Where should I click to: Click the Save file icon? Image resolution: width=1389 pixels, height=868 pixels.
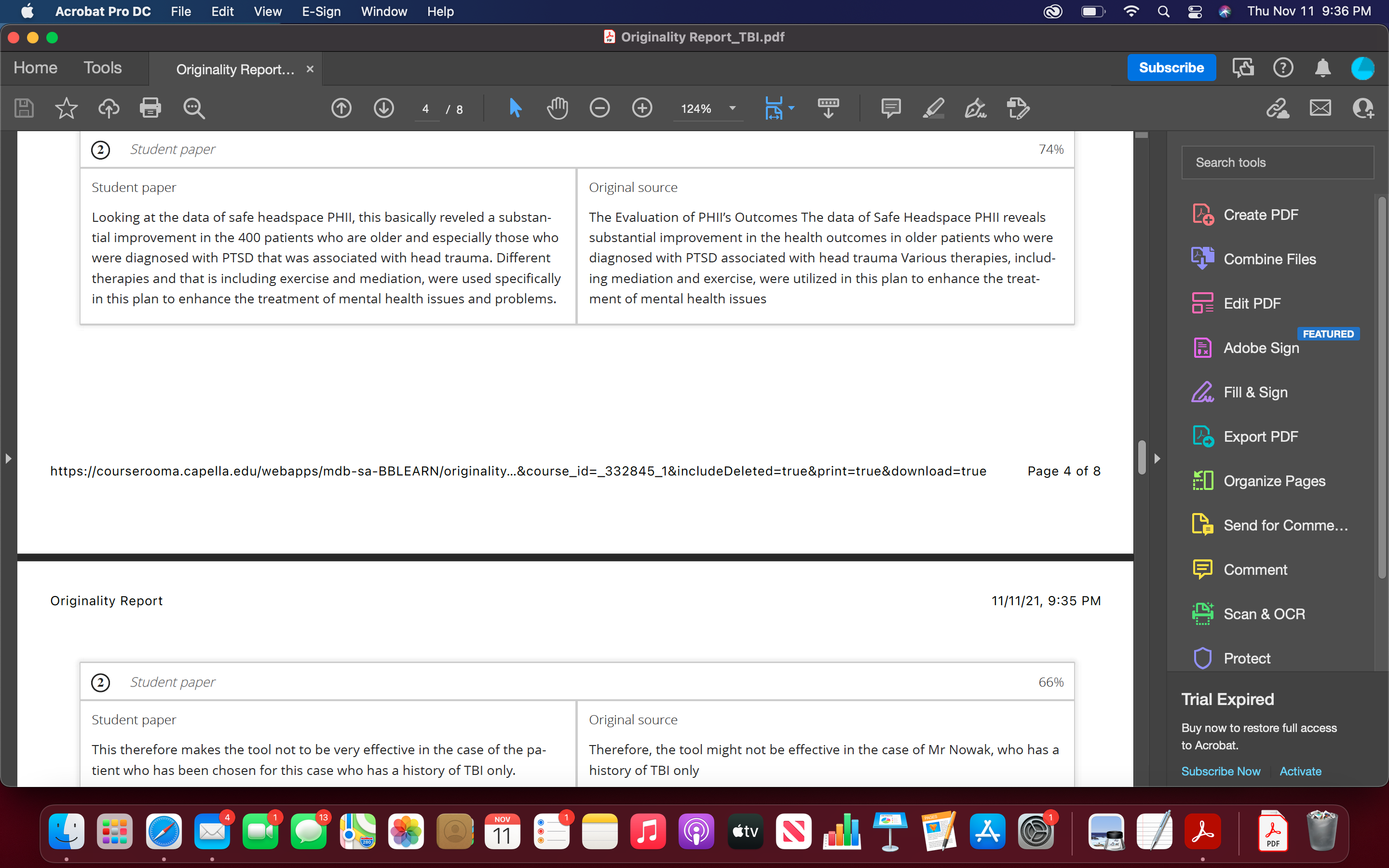(x=24, y=108)
